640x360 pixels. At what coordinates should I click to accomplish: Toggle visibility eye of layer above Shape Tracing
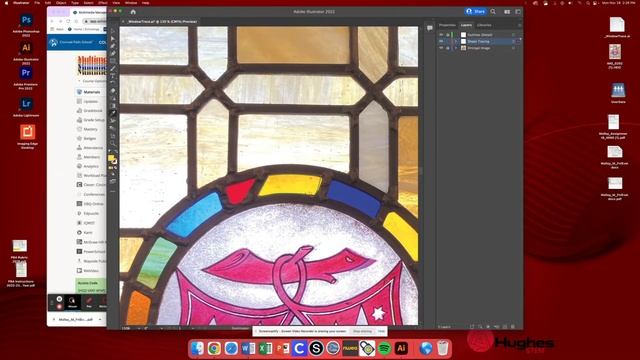pos(441,35)
